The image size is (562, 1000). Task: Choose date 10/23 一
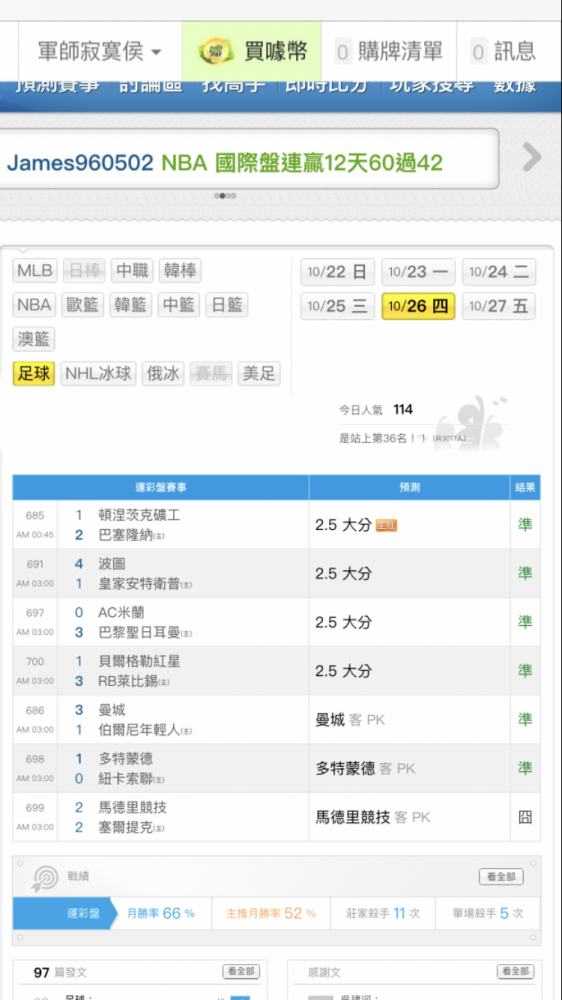point(418,272)
